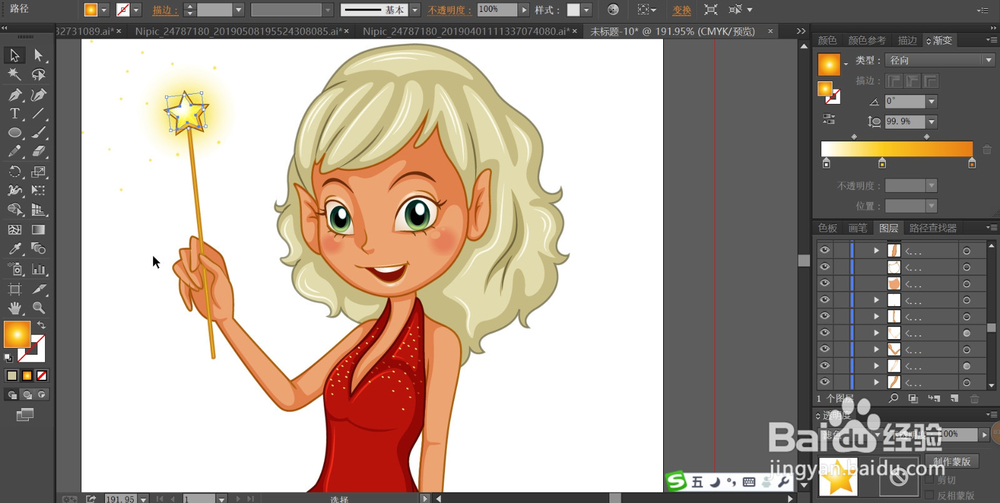Select the Ellipse tool

[15, 133]
